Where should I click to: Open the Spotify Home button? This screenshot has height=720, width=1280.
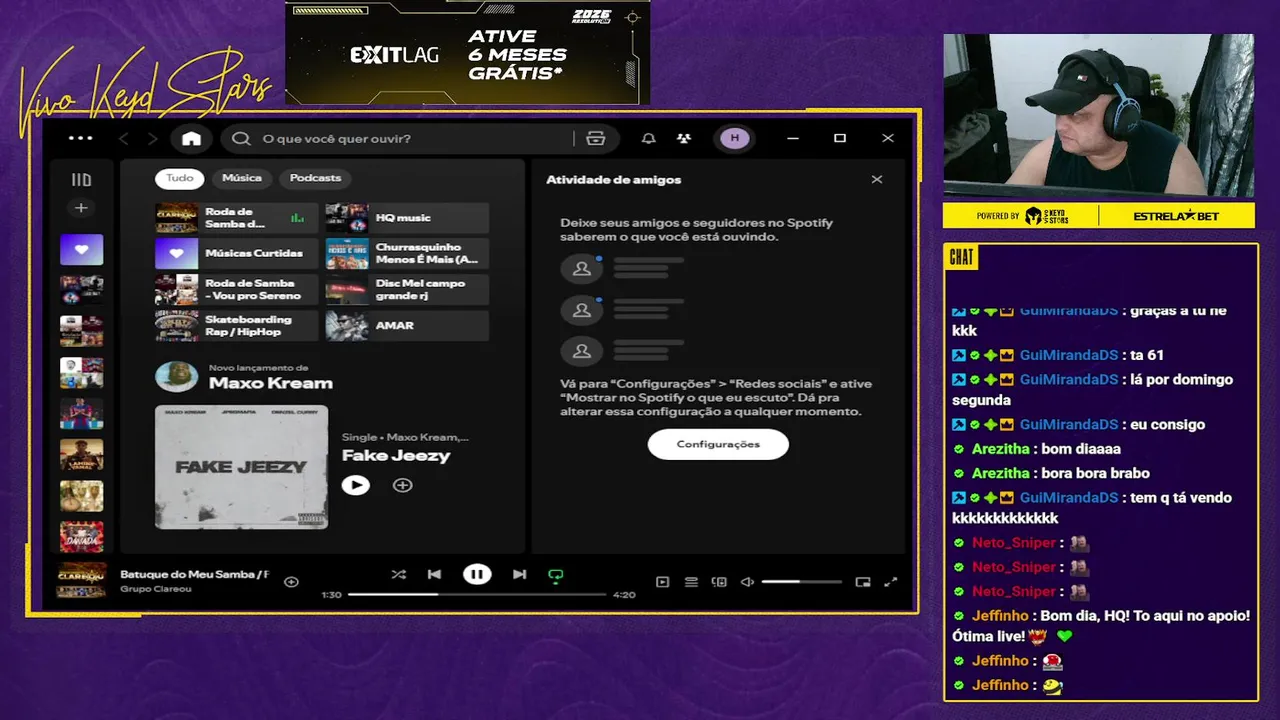(x=191, y=138)
